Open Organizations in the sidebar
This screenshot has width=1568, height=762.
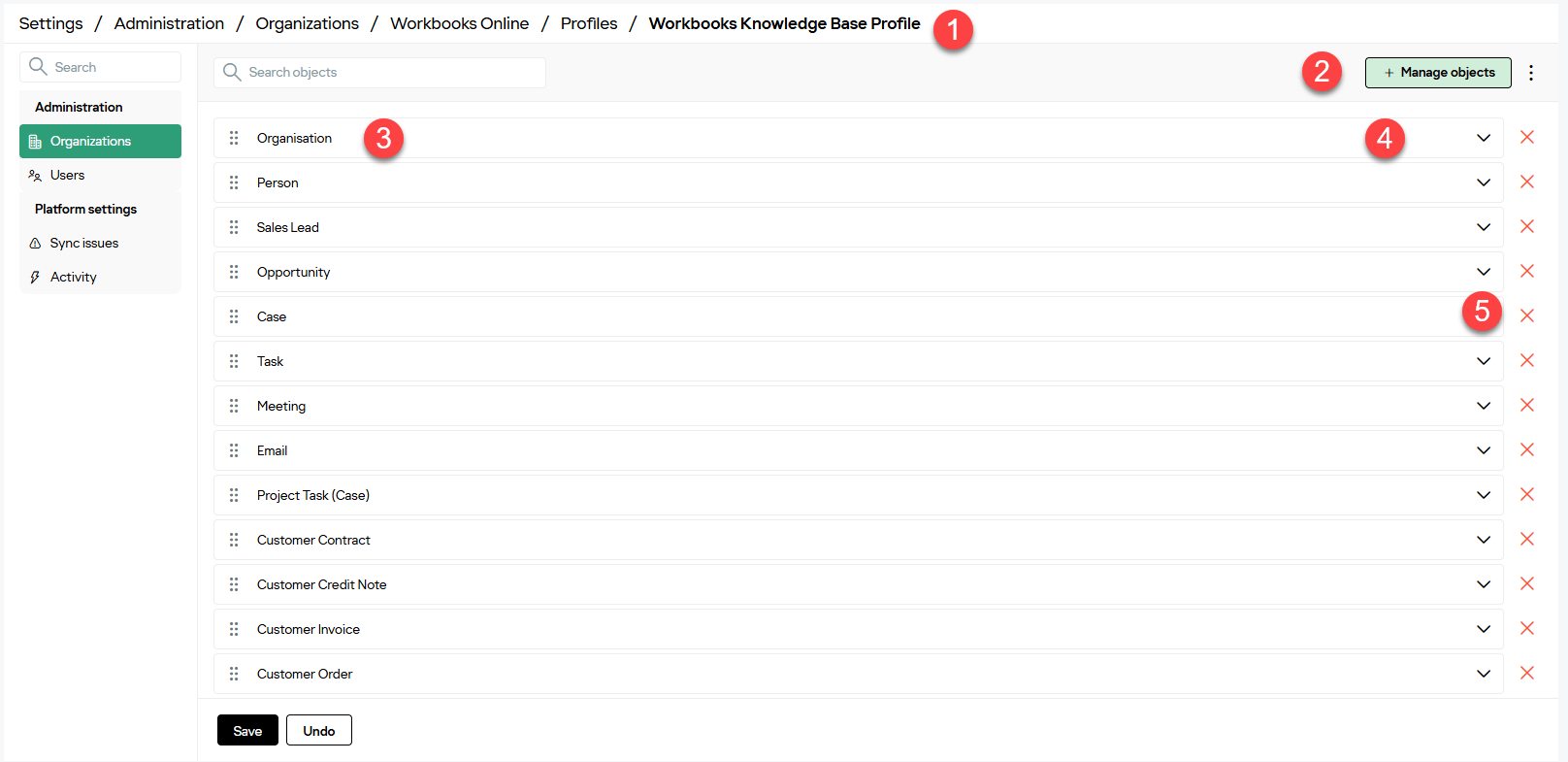tap(100, 141)
